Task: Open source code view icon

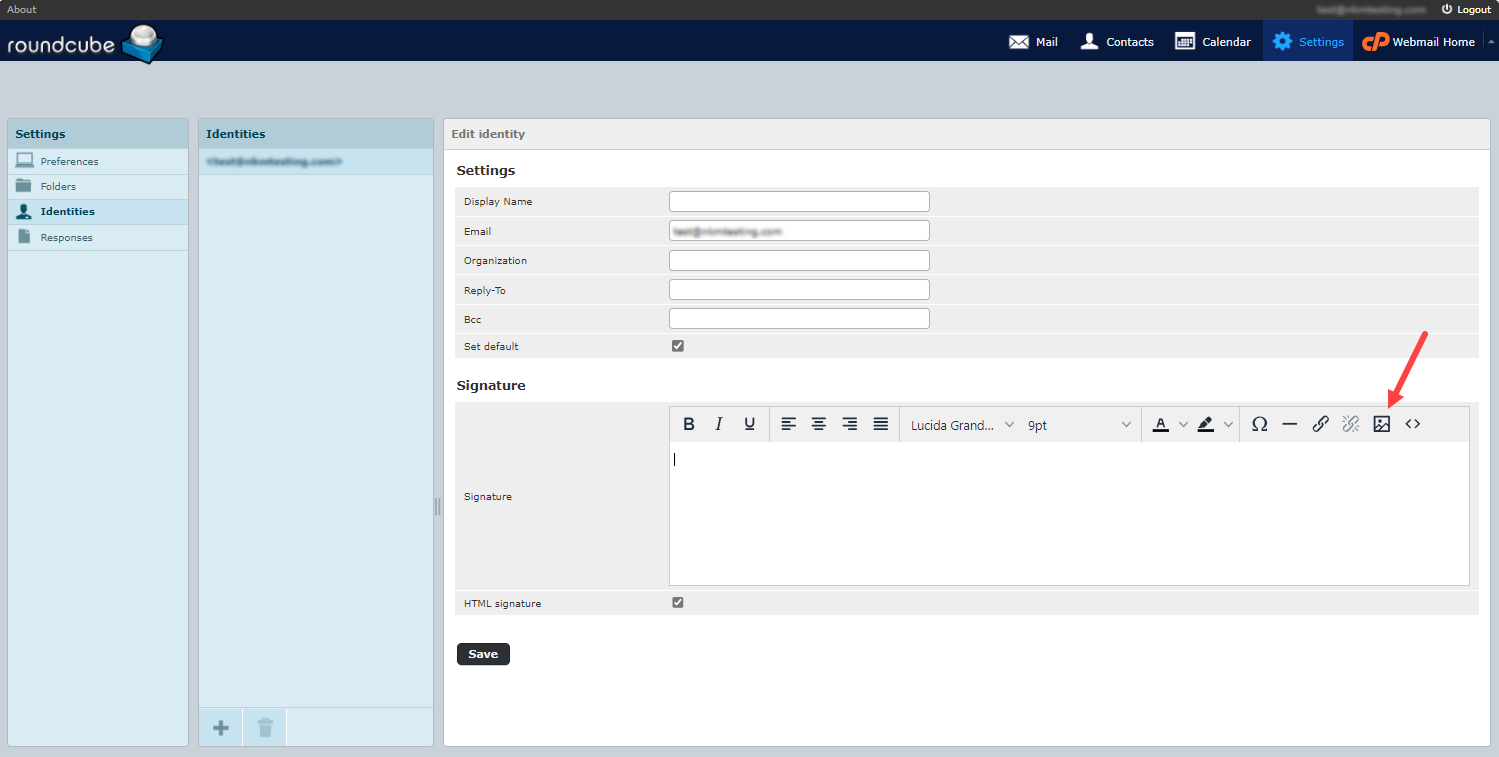Action: point(1412,424)
